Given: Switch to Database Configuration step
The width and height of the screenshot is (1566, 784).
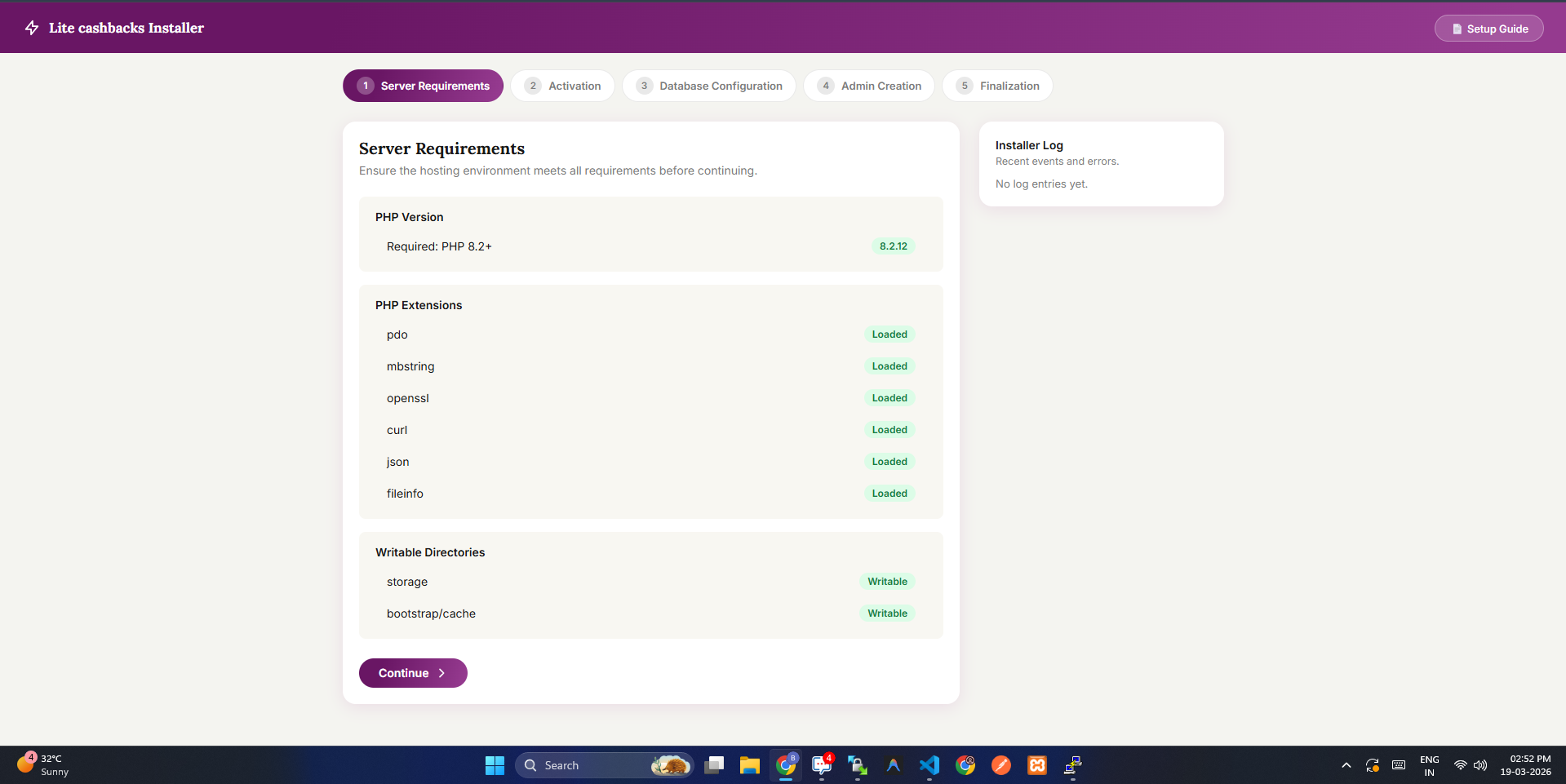Looking at the screenshot, I should click(708, 86).
